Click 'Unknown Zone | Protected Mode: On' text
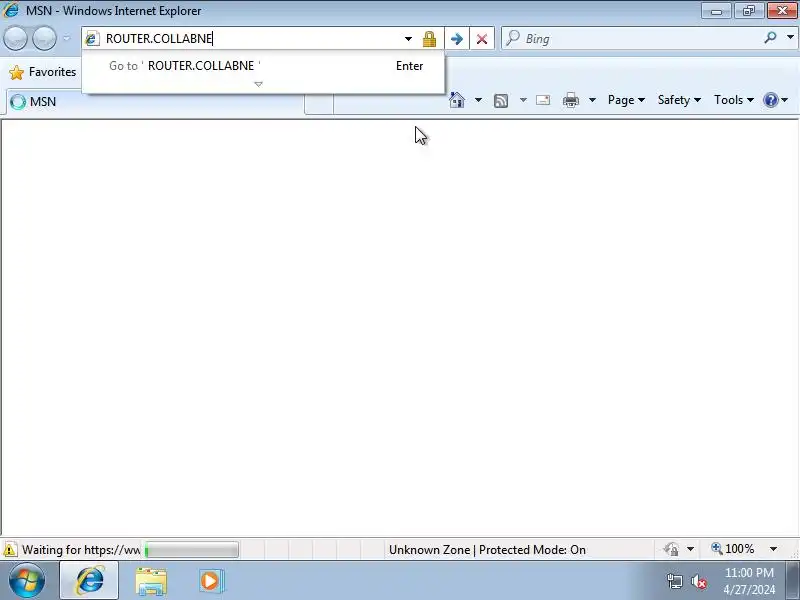 pyautogui.click(x=487, y=550)
